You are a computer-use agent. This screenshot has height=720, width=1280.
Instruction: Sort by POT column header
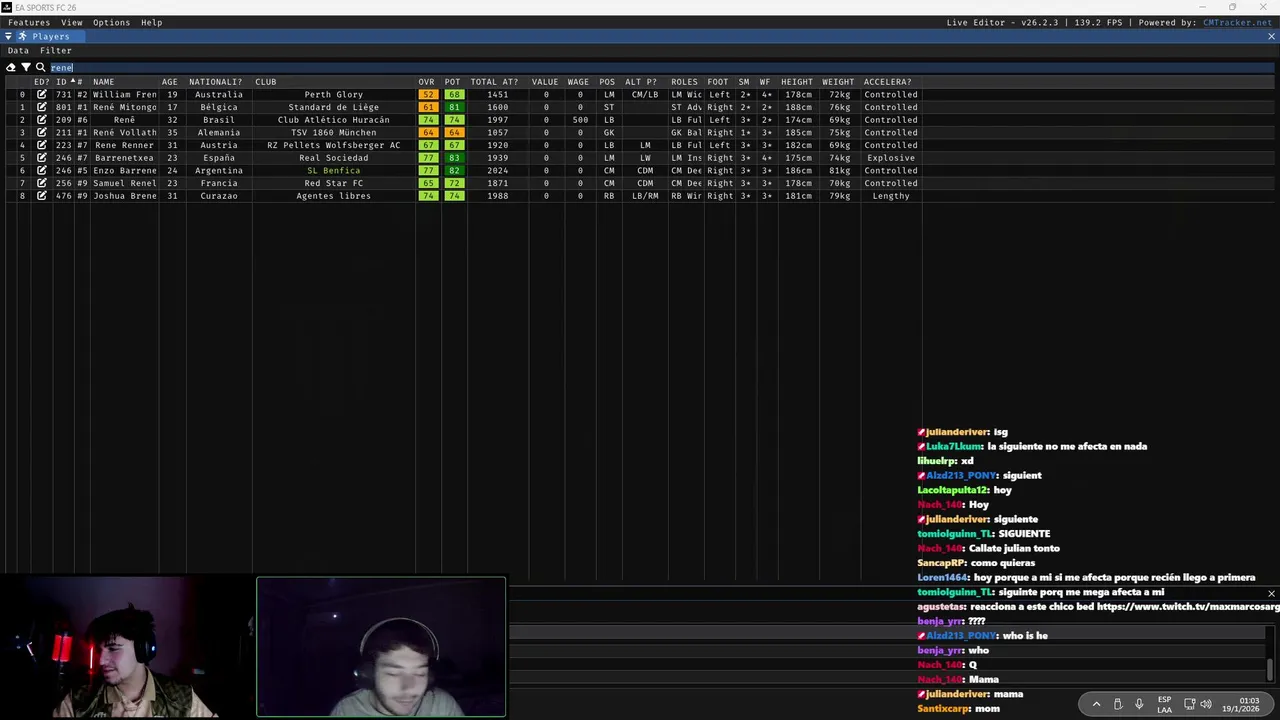click(453, 82)
